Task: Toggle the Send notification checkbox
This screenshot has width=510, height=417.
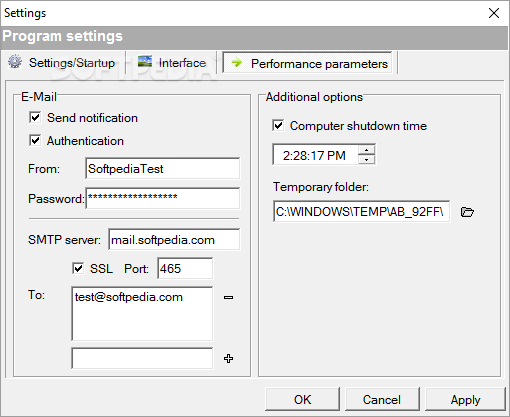Action: 35,117
